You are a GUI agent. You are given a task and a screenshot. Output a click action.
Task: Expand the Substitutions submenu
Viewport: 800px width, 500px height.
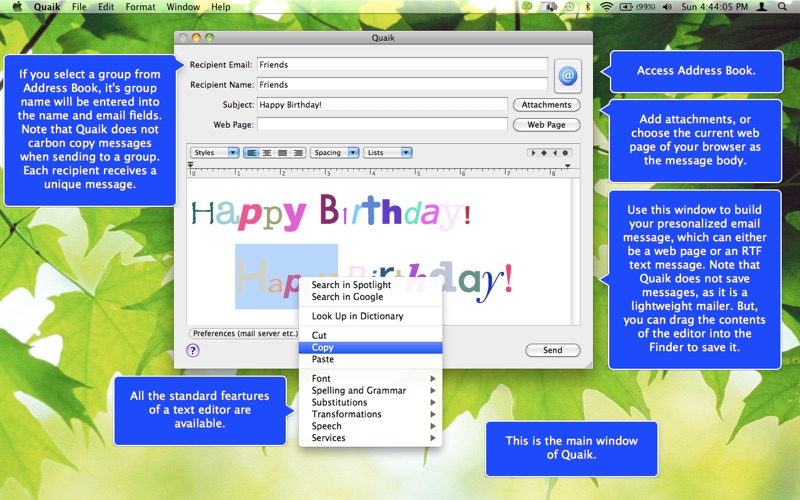pos(370,402)
